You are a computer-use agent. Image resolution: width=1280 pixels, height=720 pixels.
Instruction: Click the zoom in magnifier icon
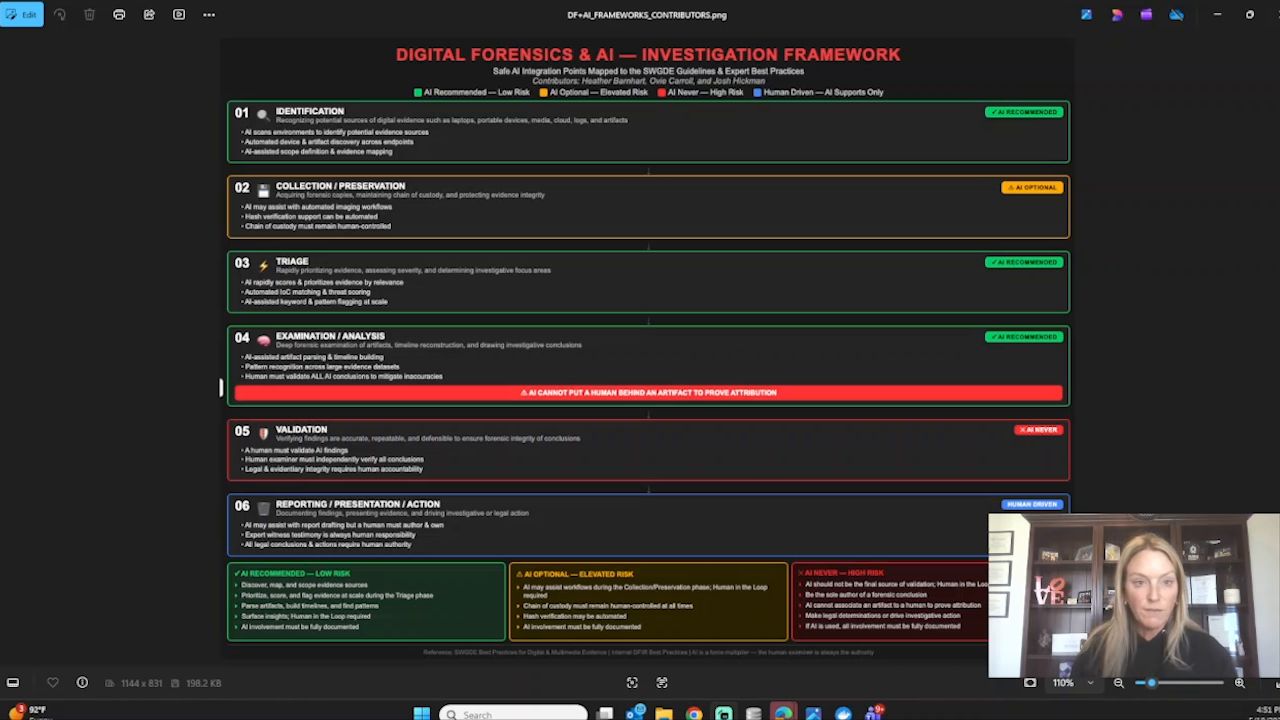pyautogui.click(x=1240, y=683)
